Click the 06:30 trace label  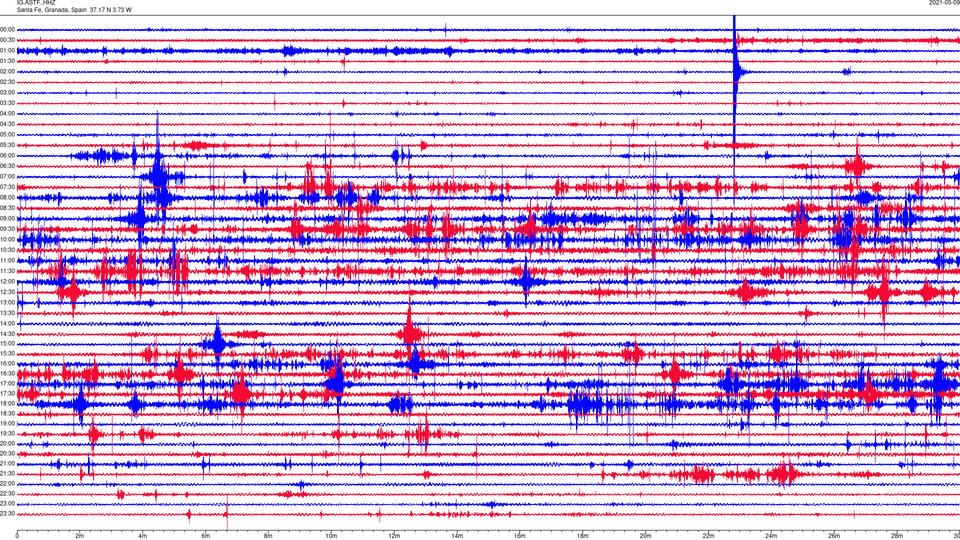pyautogui.click(x=7, y=166)
